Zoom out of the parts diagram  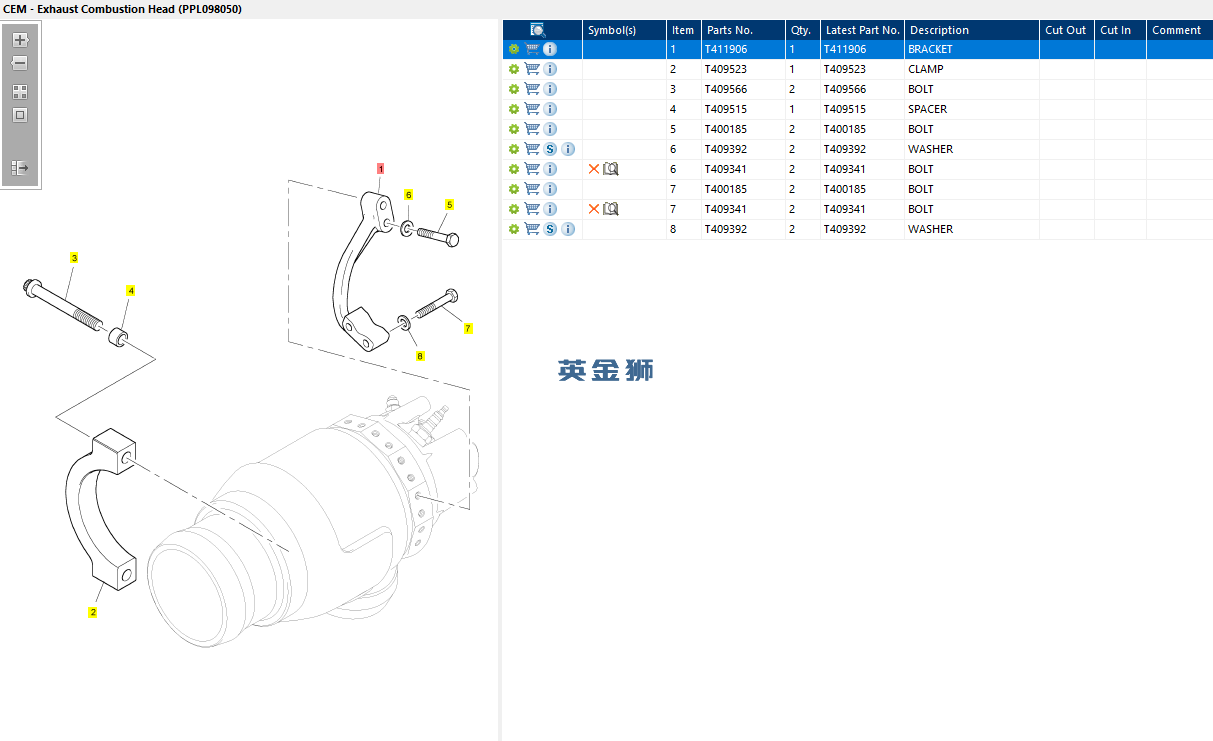point(20,63)
